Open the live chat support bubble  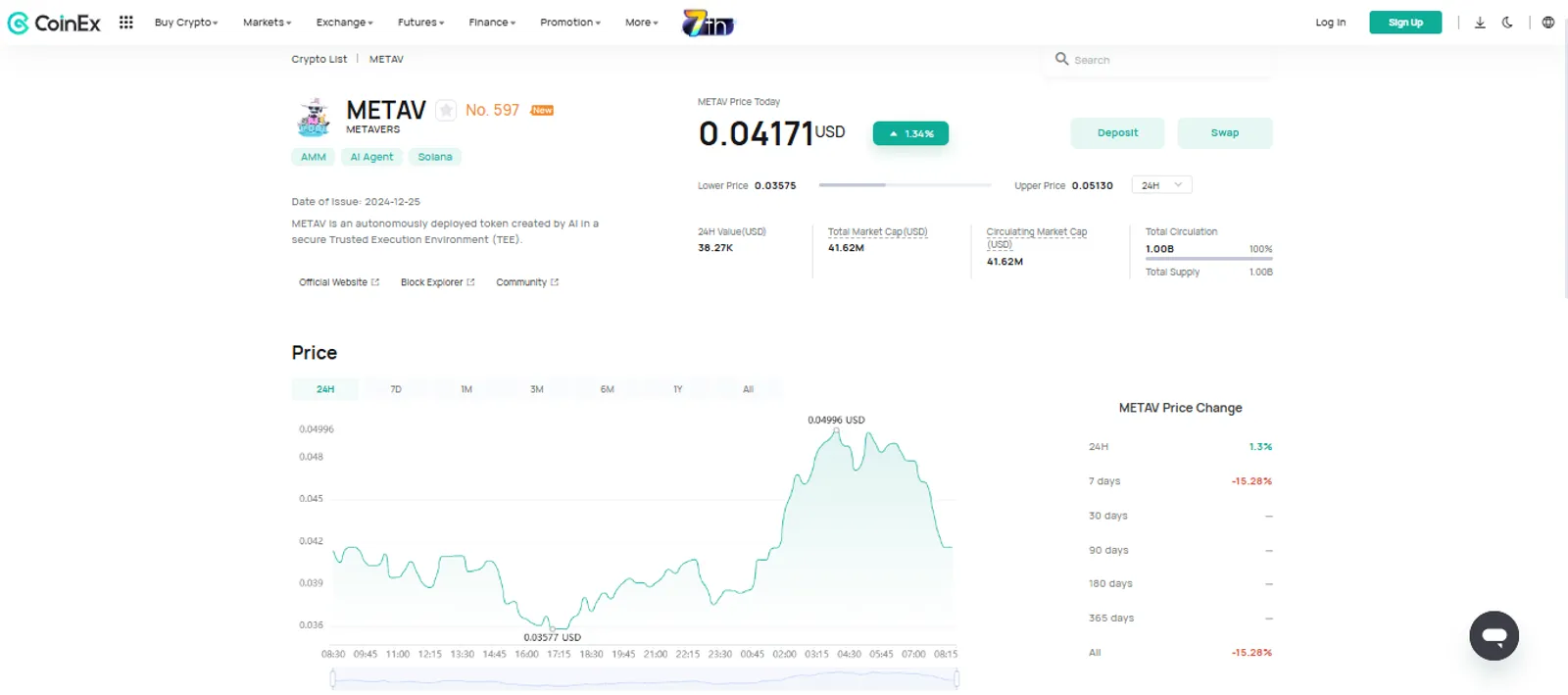pyautogui.click(x=1494, y=635)
